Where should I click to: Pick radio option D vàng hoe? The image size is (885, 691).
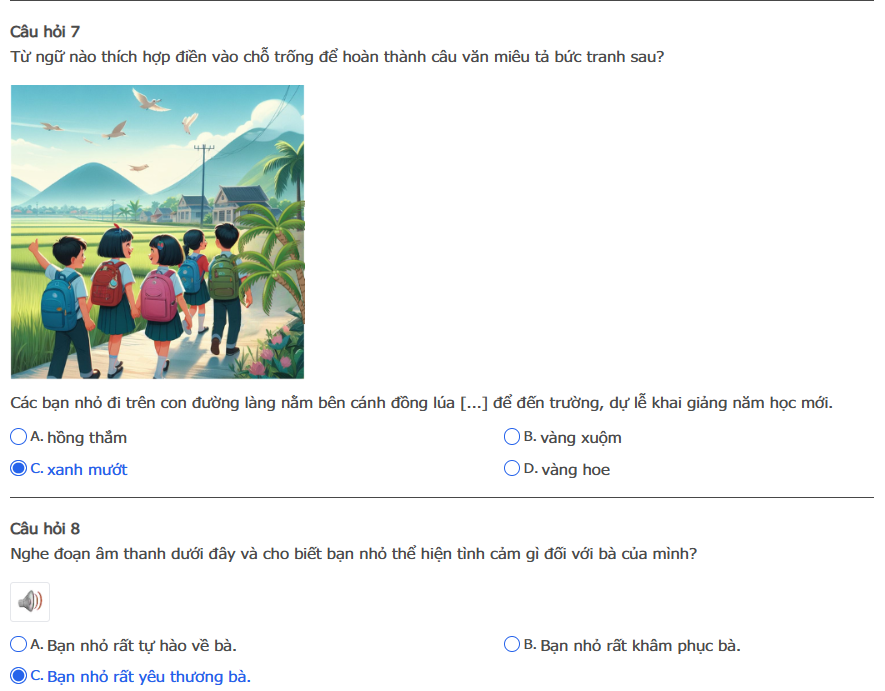point(512,469)
